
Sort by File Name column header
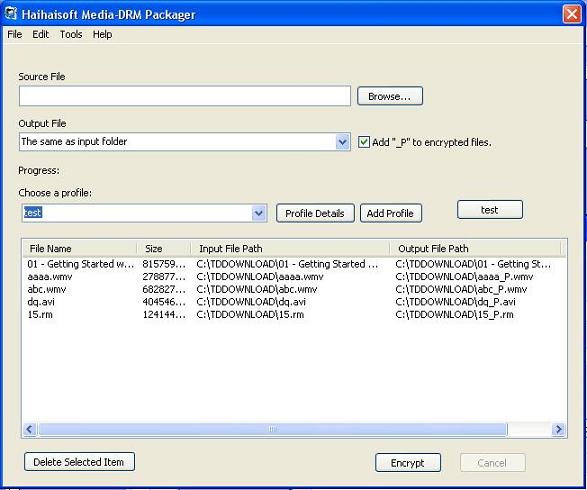click(x=80, y=249)
